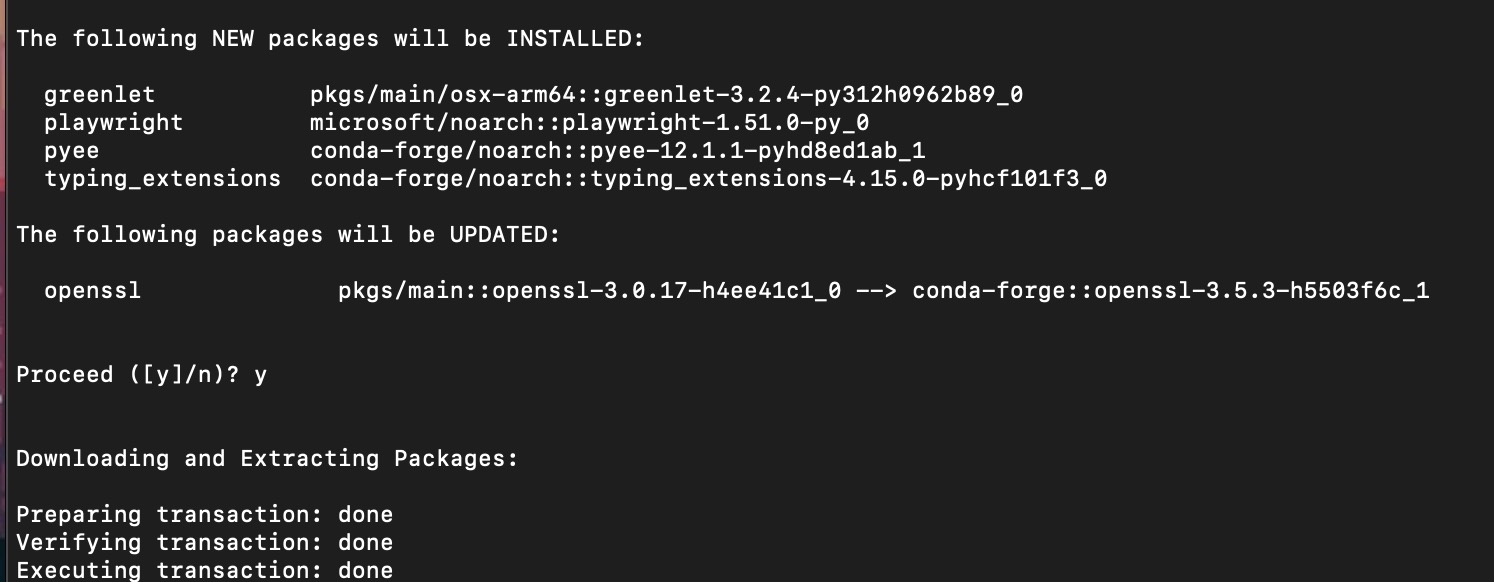Click the conda-forge pyee-12.1.1 build string
The height and width of the screenshot is (582, 1494).
point(617,151)
